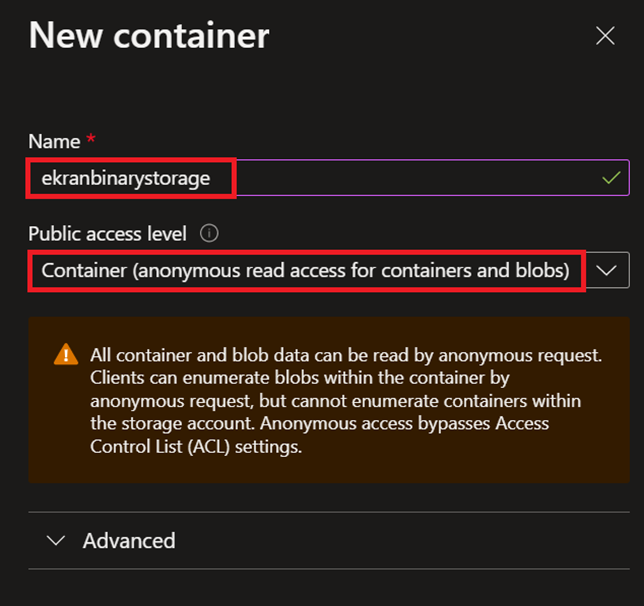Click the divider line below Advanced
Screen dimensions: 644x606
[328, 569]
